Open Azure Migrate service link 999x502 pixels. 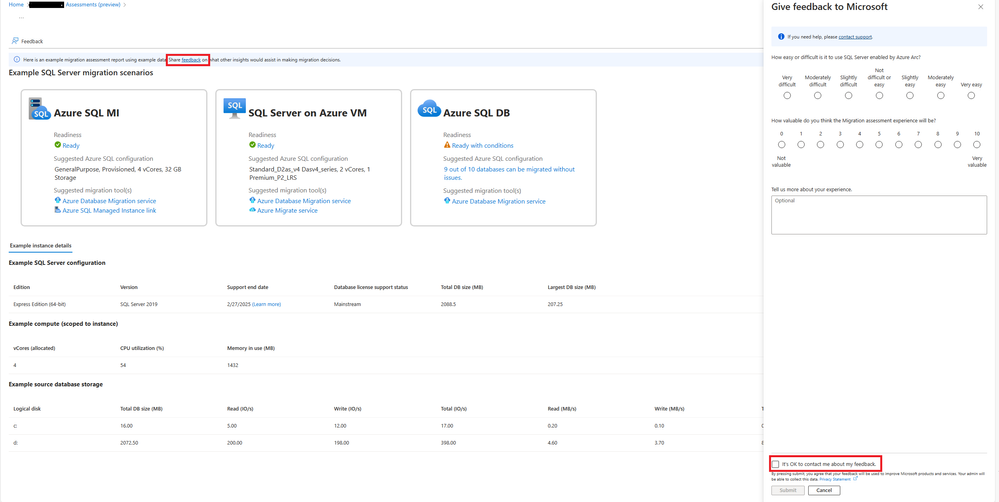(287, 210)
